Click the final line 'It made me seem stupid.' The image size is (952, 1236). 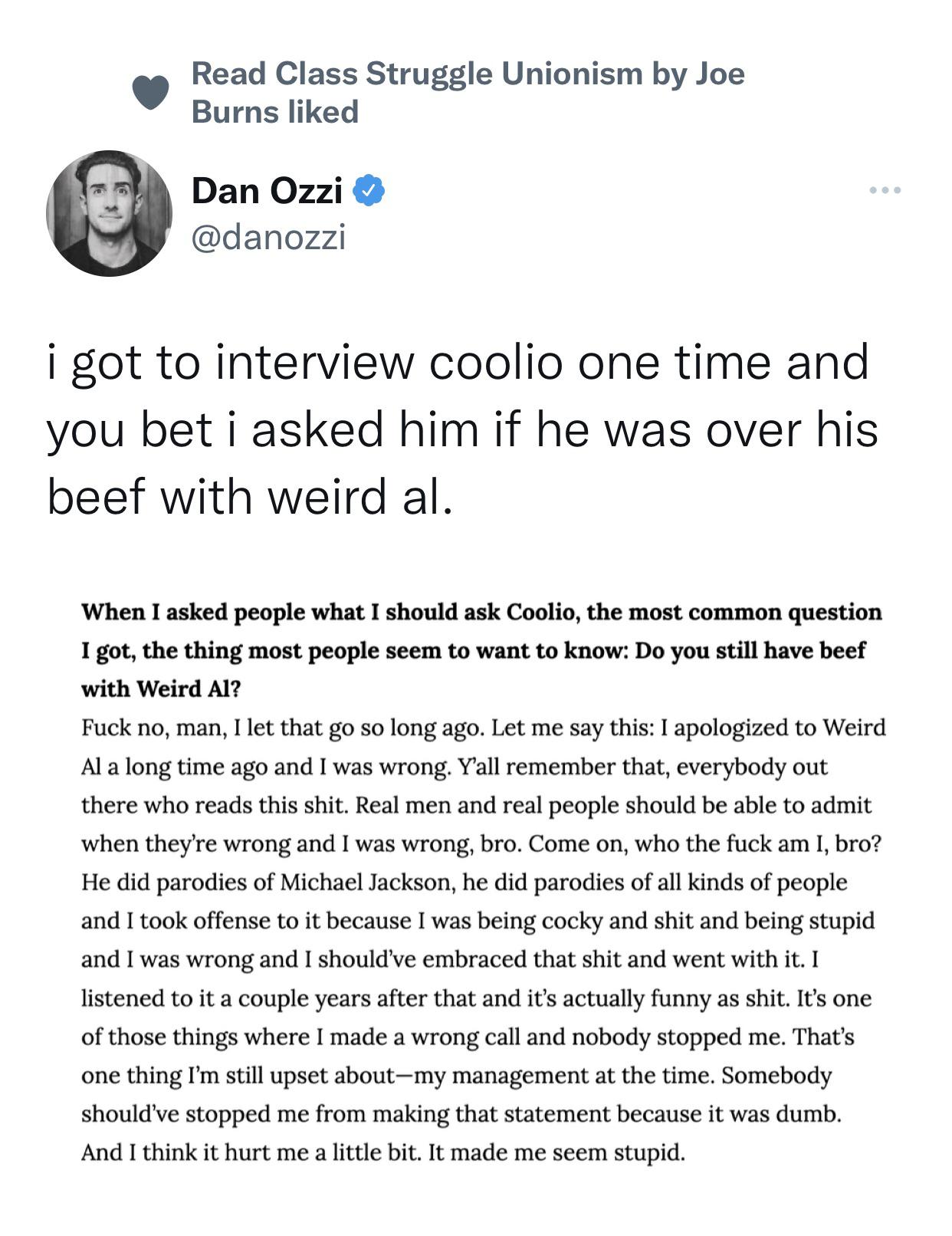pos(556,1152)
